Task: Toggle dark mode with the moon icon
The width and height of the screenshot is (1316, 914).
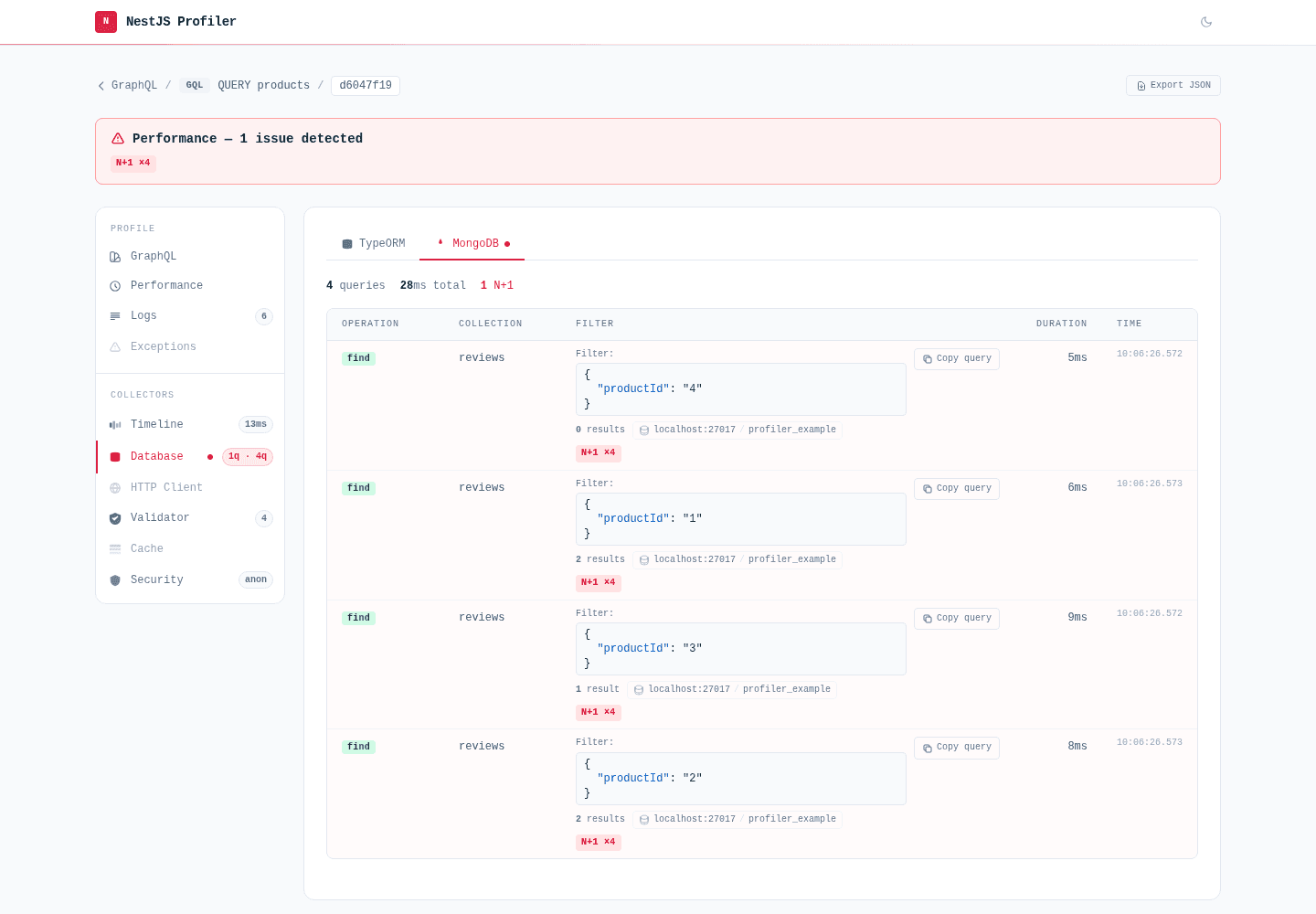Action: pos(1206,22)
